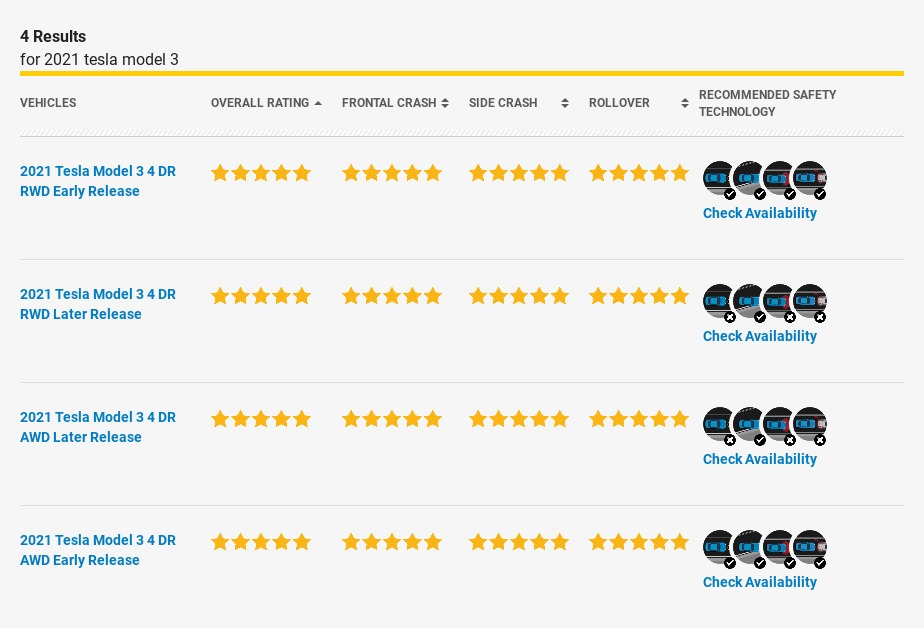The width and height of the screenshot is (924, 628).
Task: Click overall rating stars for RWD Early Release
Action: coord(261,173)
